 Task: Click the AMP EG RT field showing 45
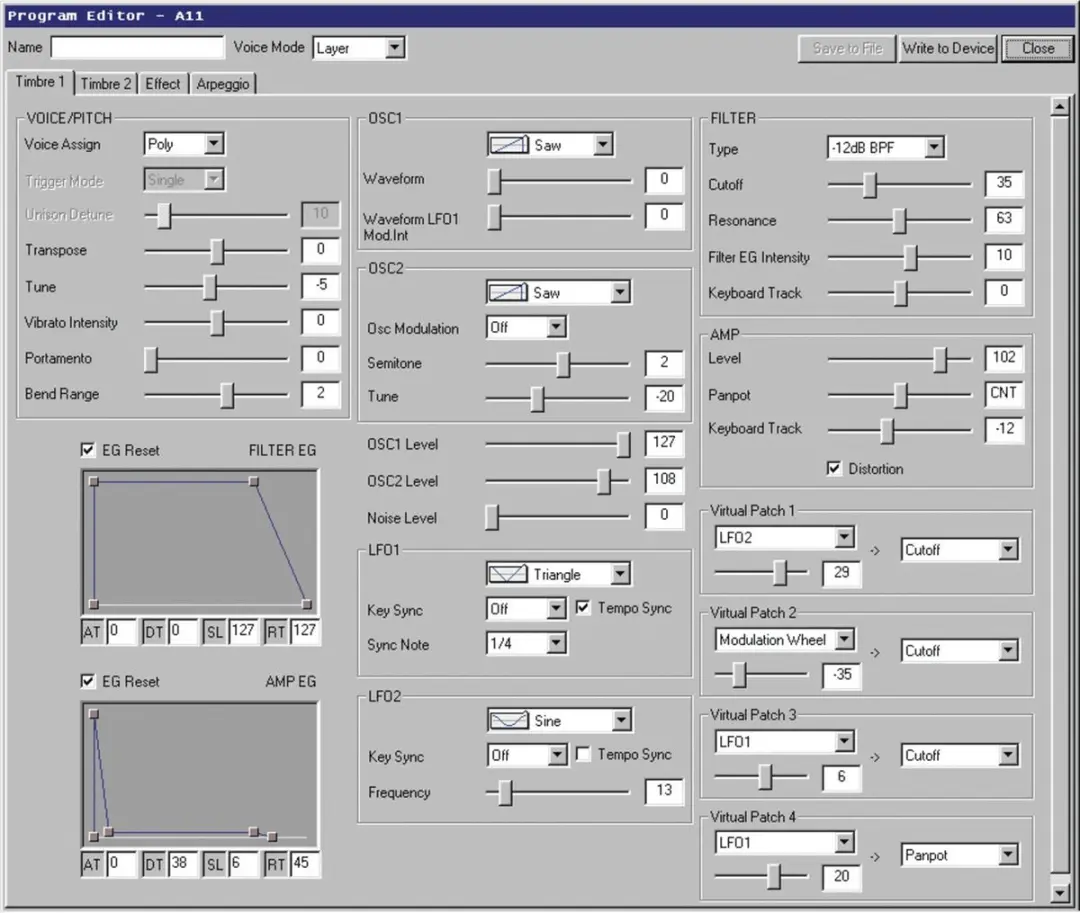pyautogui.click(x=304, y=863)
